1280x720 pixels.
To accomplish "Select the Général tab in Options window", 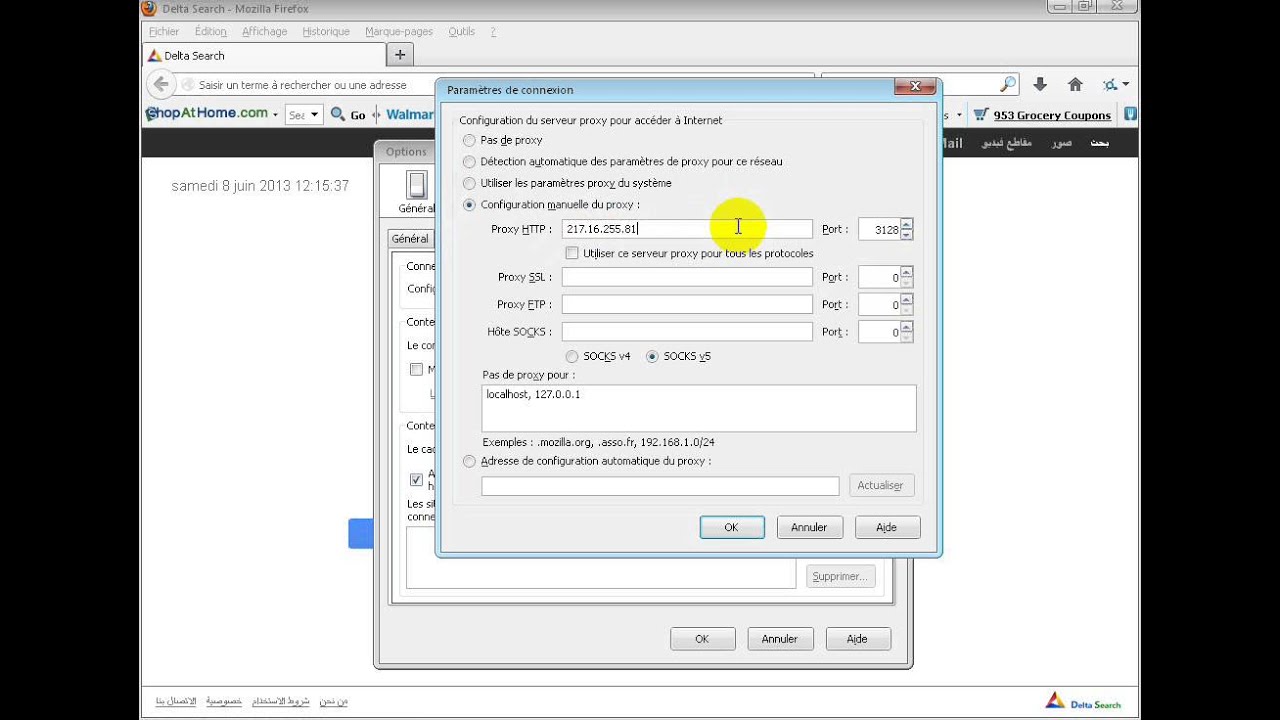I will 410,239.
